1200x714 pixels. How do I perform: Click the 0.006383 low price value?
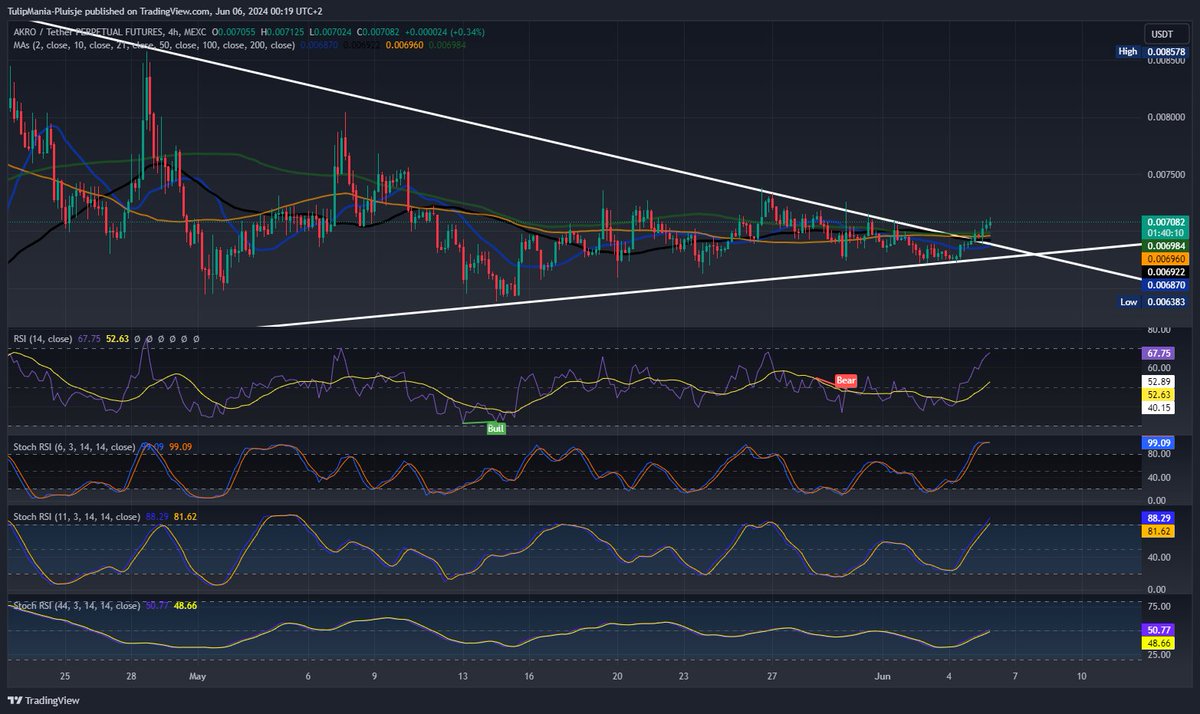point(1167,301)
